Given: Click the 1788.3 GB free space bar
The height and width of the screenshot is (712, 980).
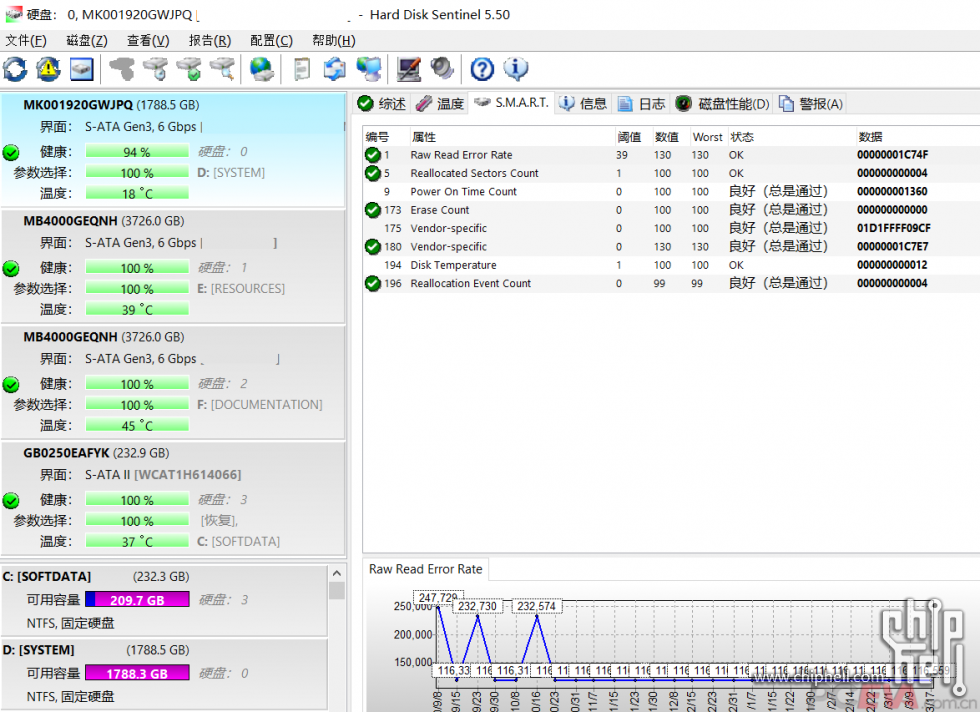Looking at the screenshot, I should coord(137,673).
